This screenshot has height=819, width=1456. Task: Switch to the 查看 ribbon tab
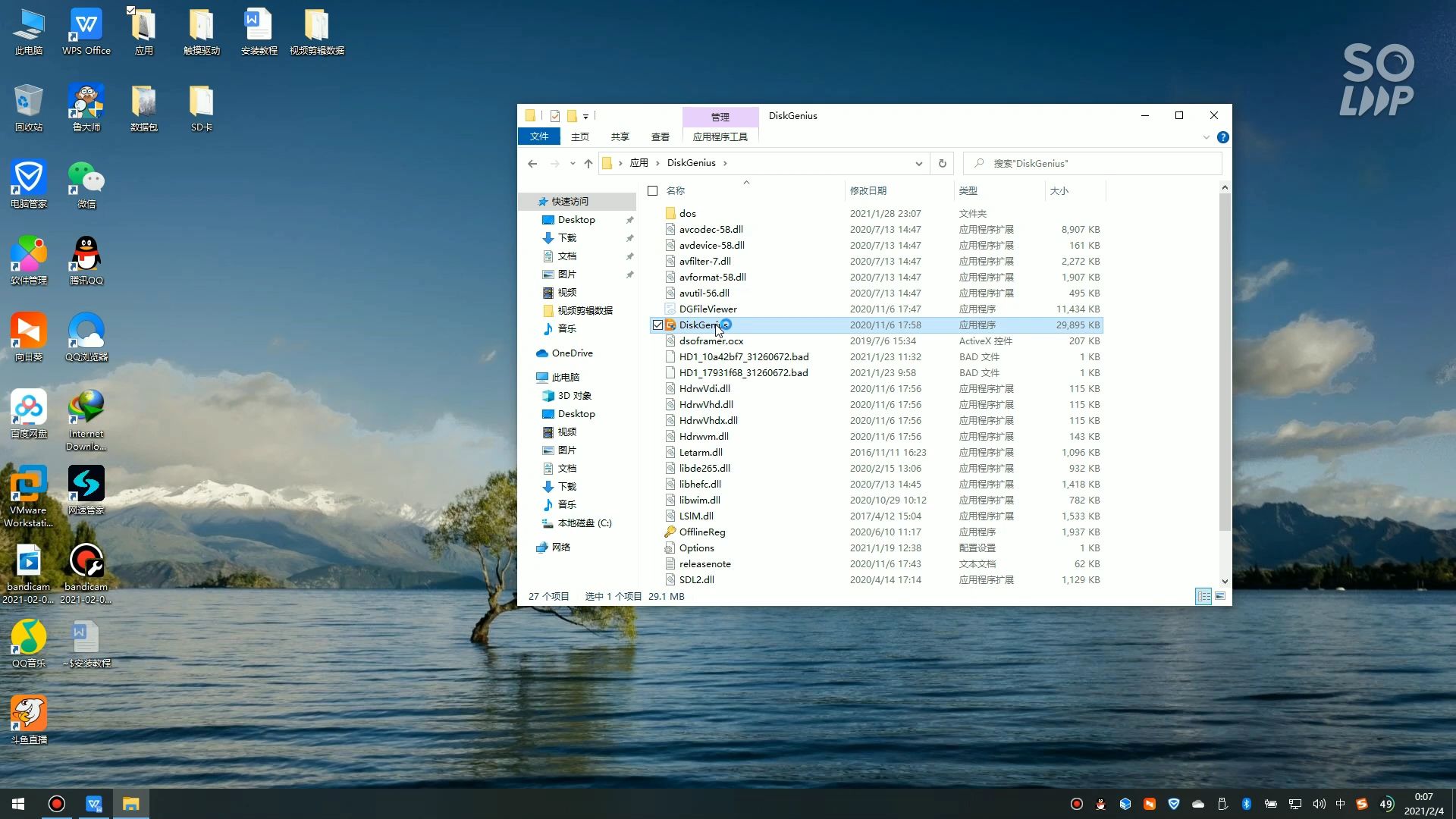(x=661, y=136)
